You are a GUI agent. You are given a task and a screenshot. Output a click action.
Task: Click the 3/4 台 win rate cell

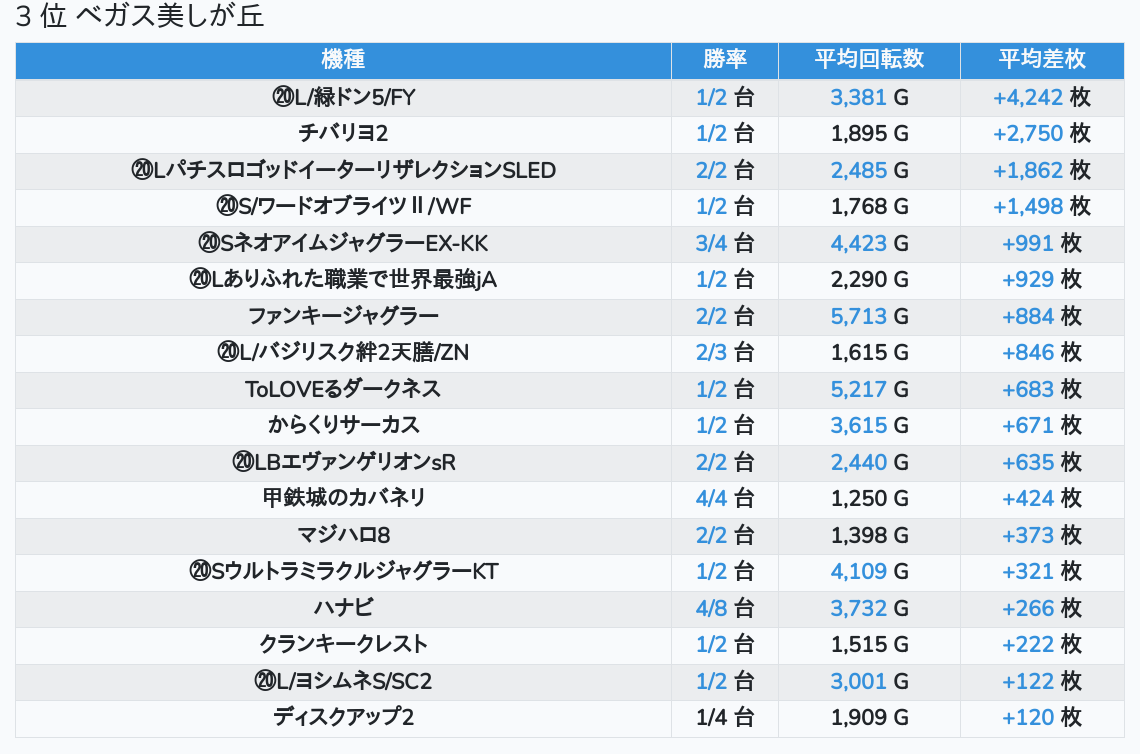[725, 244]
